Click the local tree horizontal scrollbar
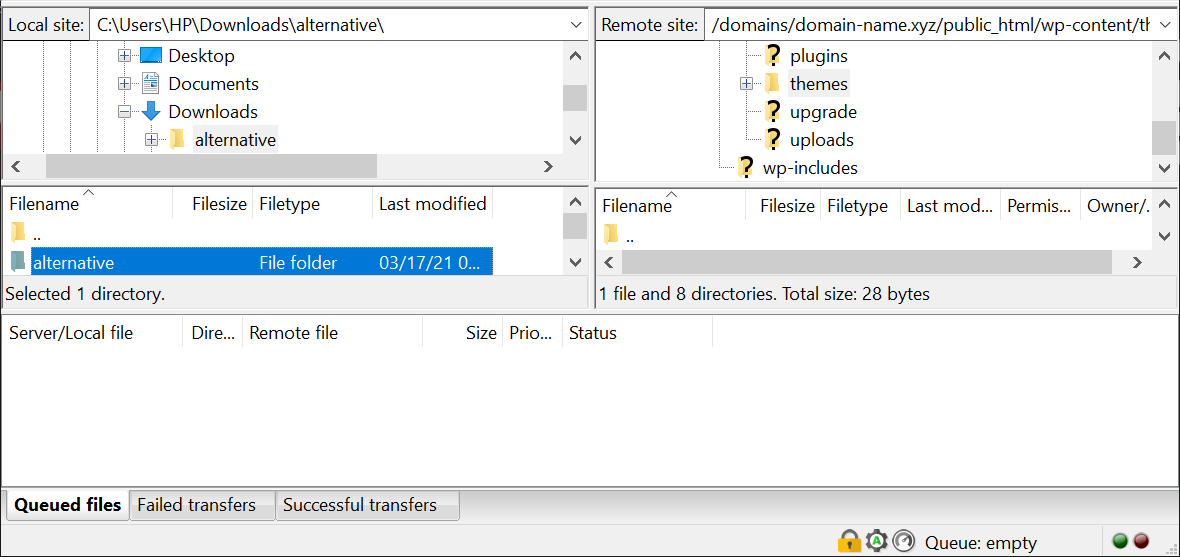Viewport: 1180px width, 557px height. click(211, 166)
